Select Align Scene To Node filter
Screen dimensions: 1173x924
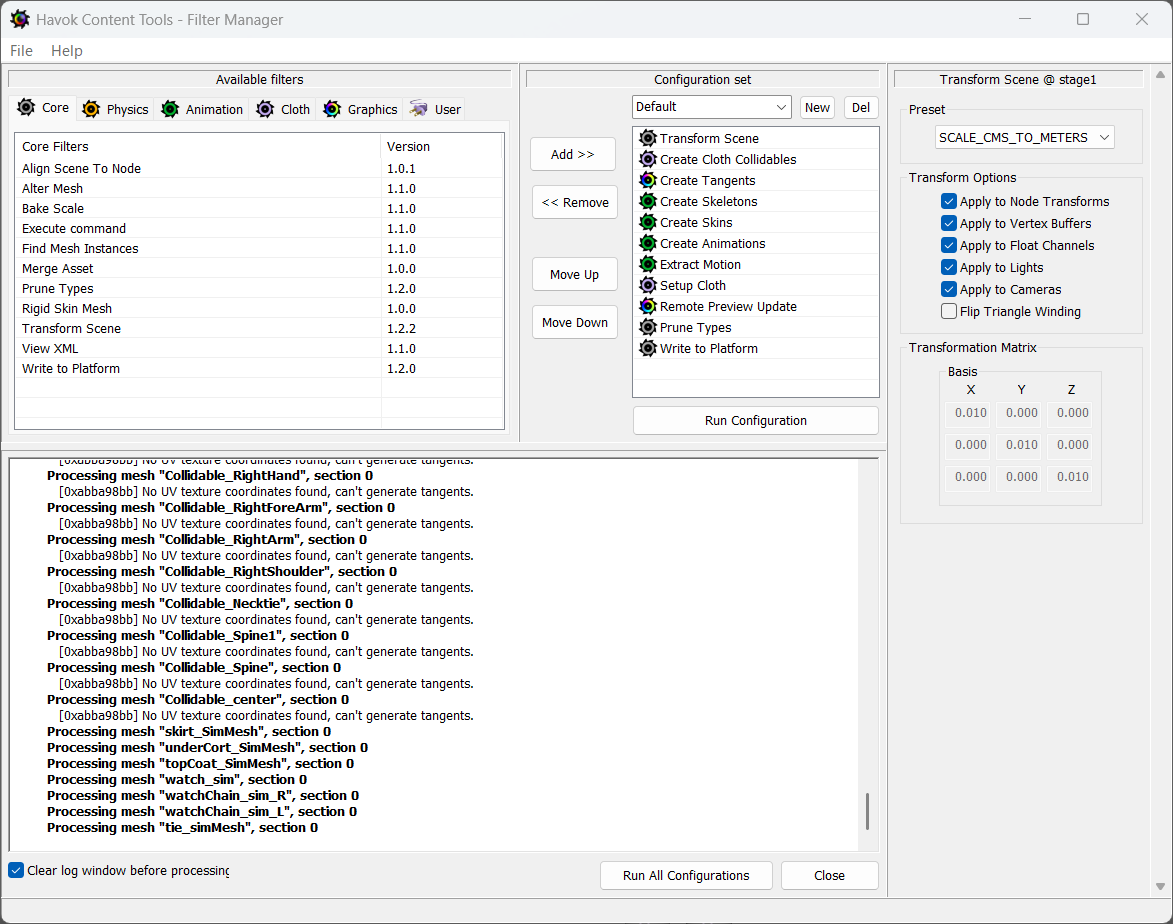pos(259,168)
